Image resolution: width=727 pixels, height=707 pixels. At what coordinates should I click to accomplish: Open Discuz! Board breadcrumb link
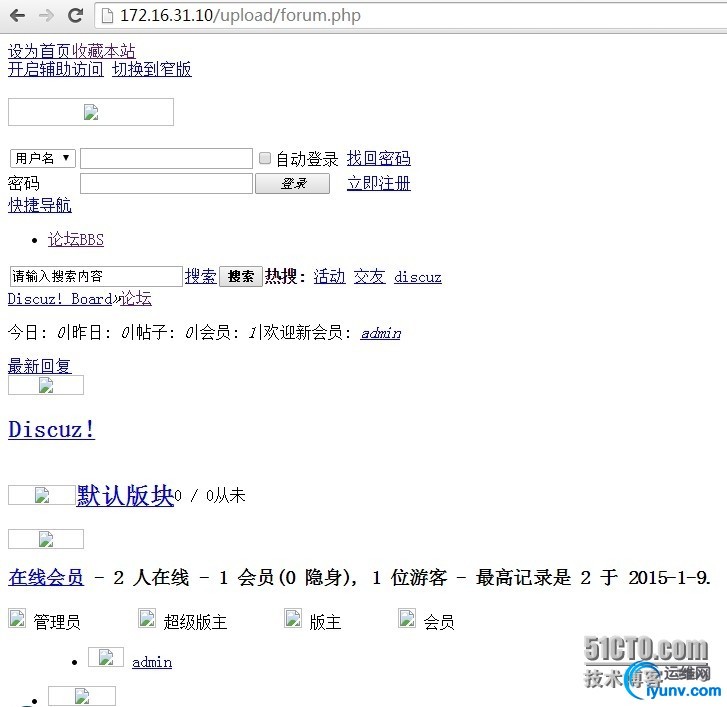pos(60,299)
